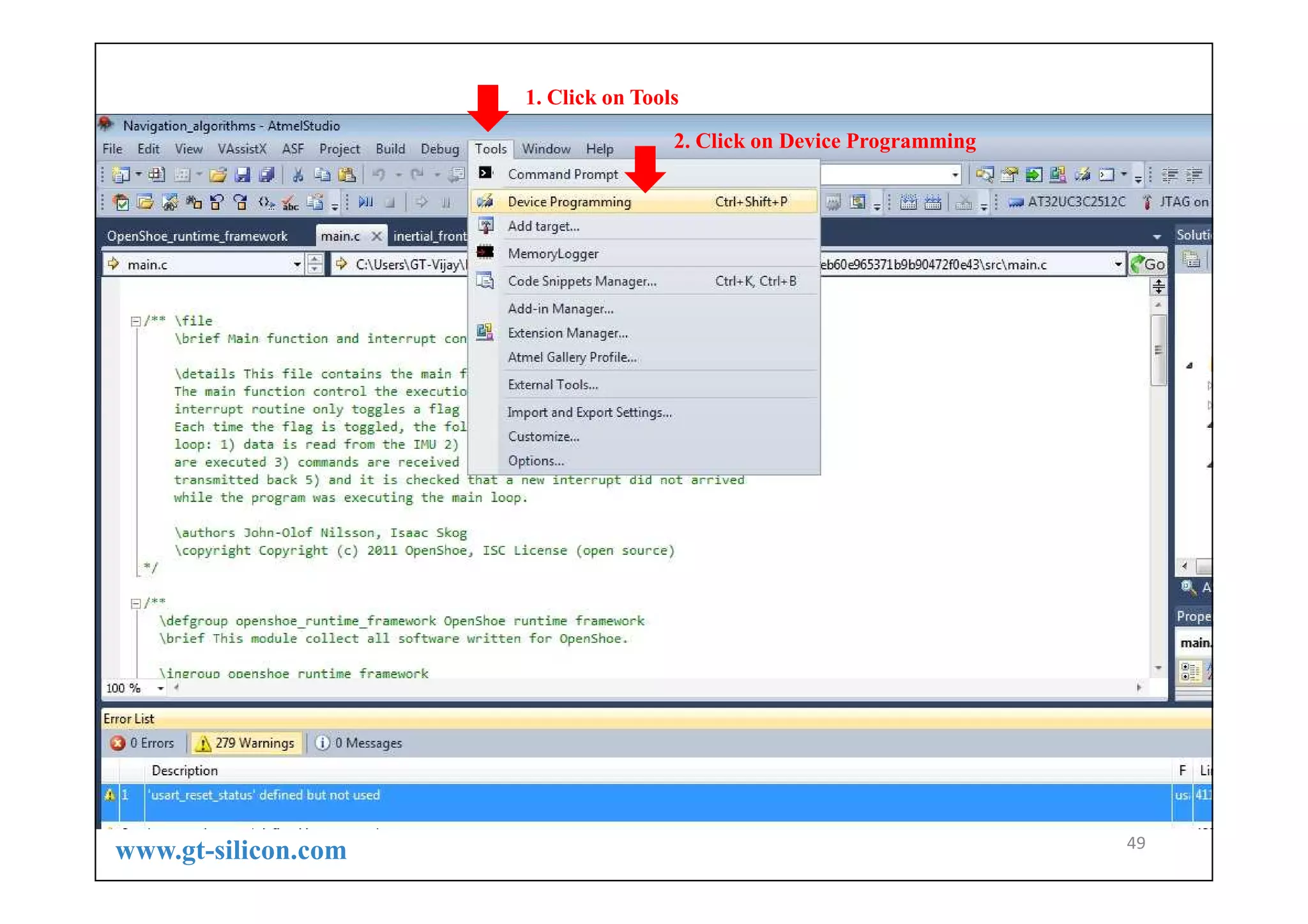
Task: Select Device Programming from Tools menu
Action: [569, 202]
